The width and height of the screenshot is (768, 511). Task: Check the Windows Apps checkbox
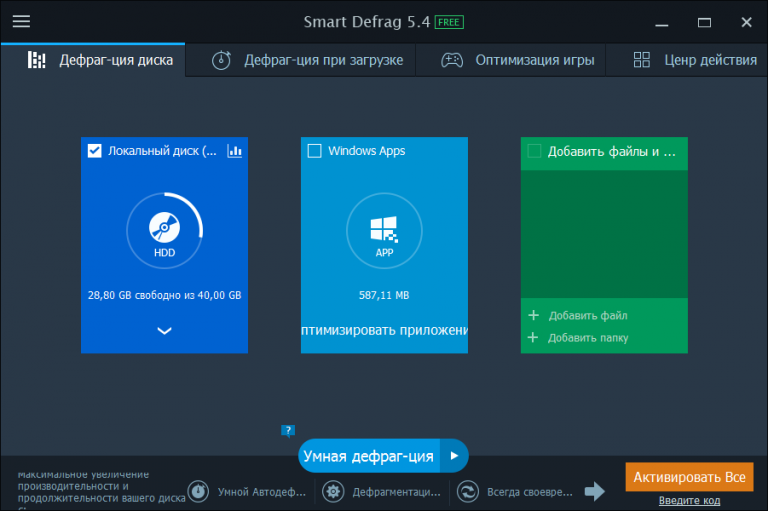point(314,151)
